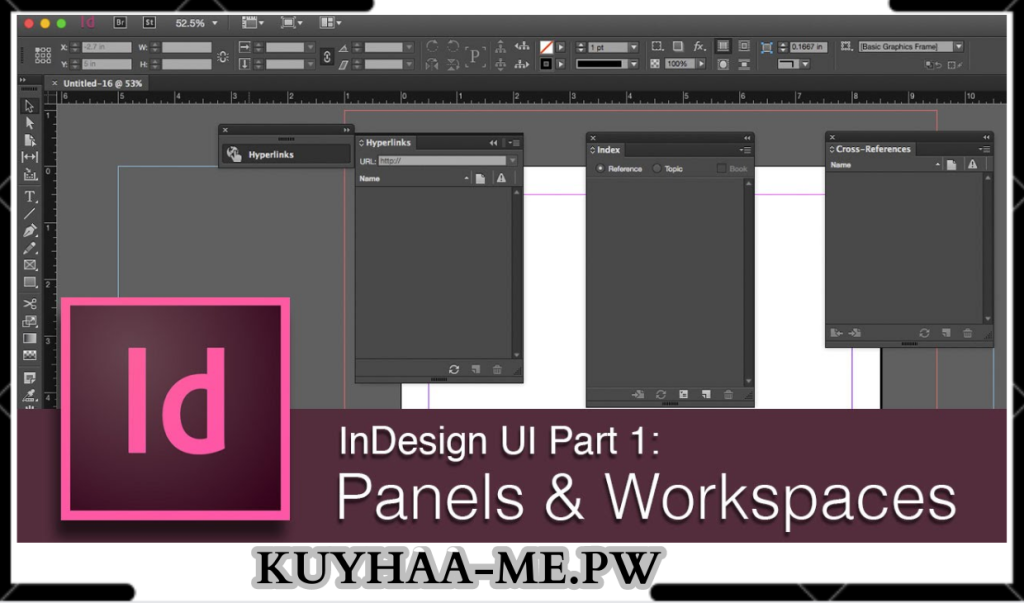Update cross-references refresh icon
Screen dimensions: 1024x603
924,333
